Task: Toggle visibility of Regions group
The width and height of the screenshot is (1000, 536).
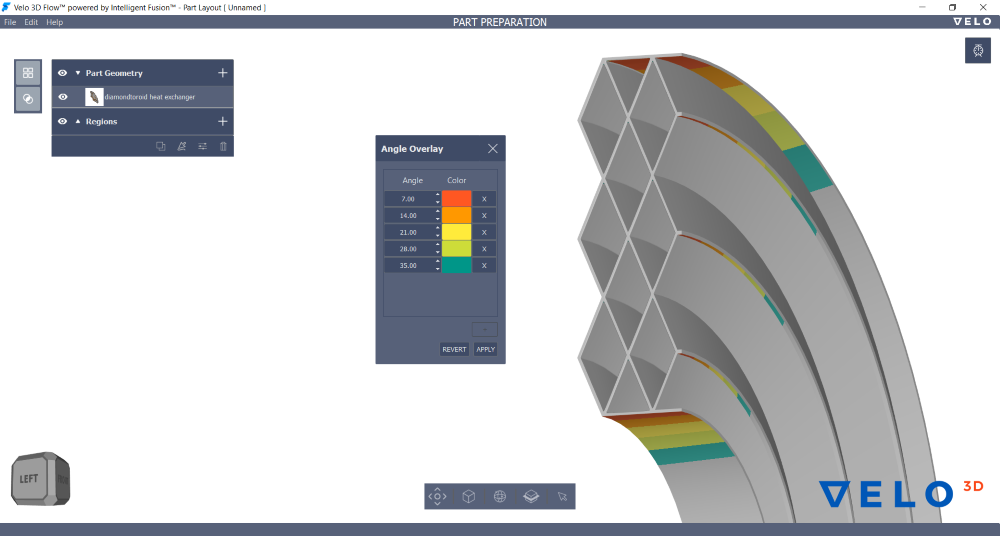Action: click(x=63, y=121)
